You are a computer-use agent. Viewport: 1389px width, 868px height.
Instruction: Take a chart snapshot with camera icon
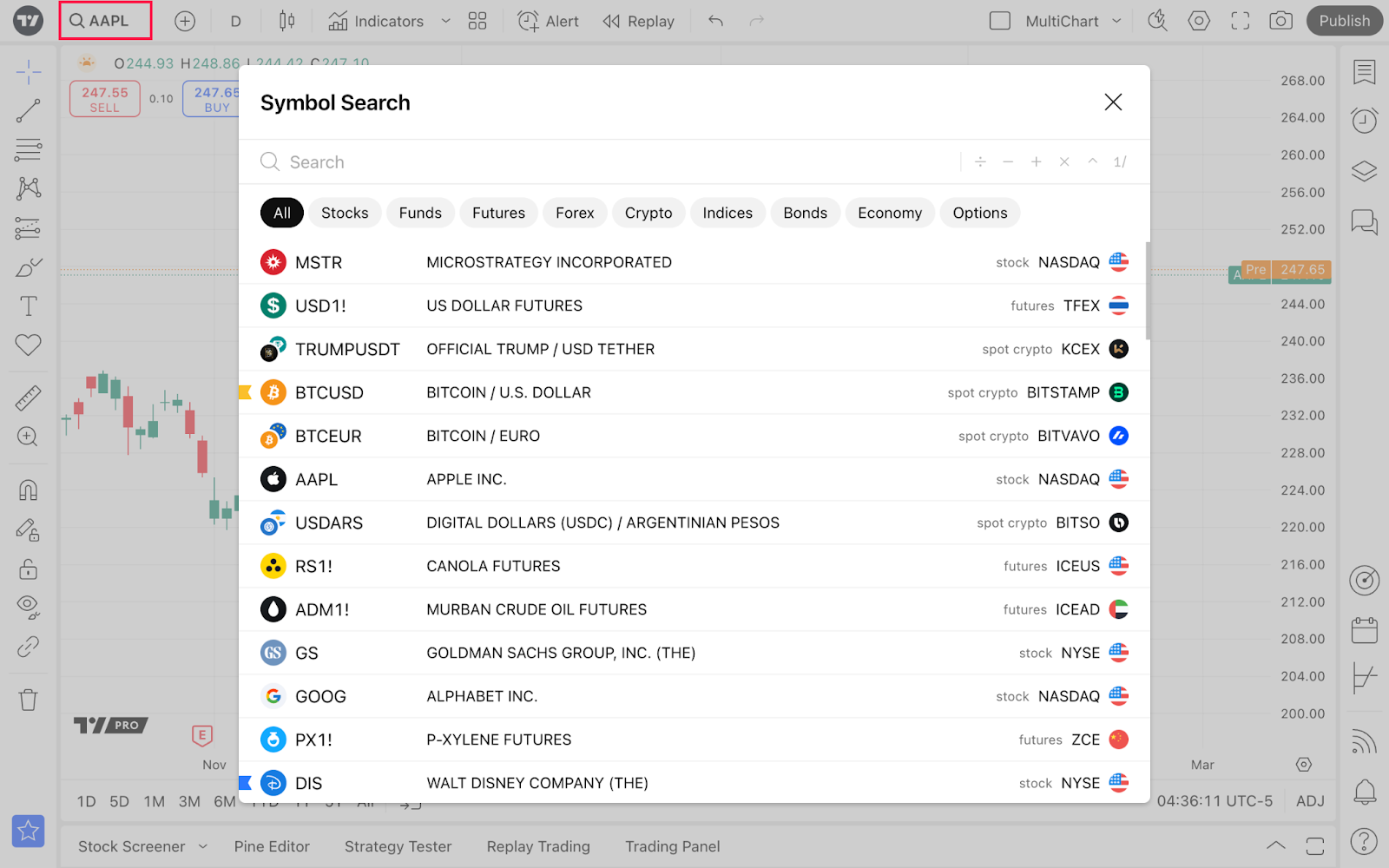point(1281,21)
